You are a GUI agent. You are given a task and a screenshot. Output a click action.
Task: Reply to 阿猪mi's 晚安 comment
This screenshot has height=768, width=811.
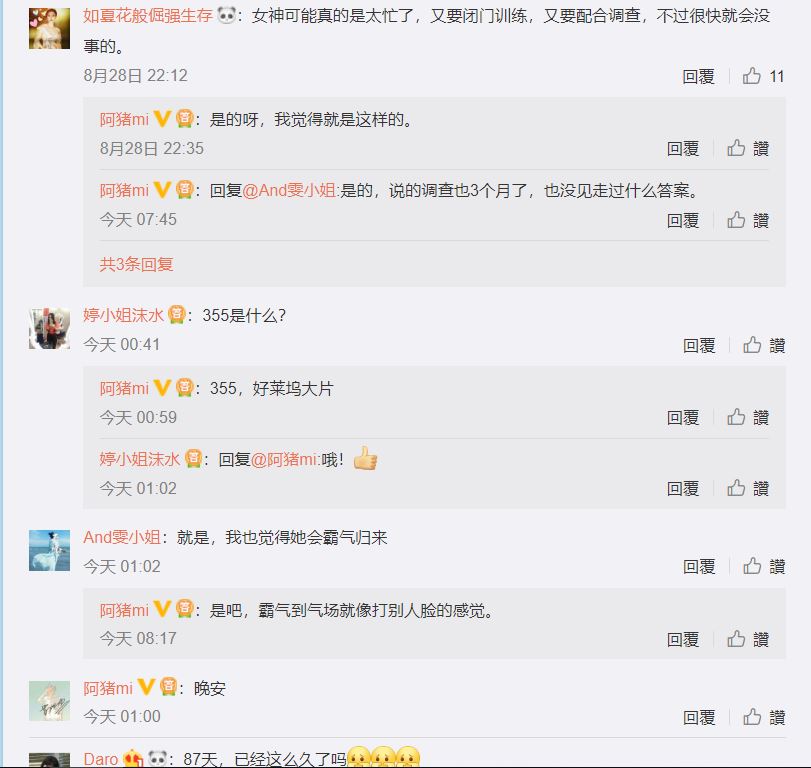tap(699, 717)
